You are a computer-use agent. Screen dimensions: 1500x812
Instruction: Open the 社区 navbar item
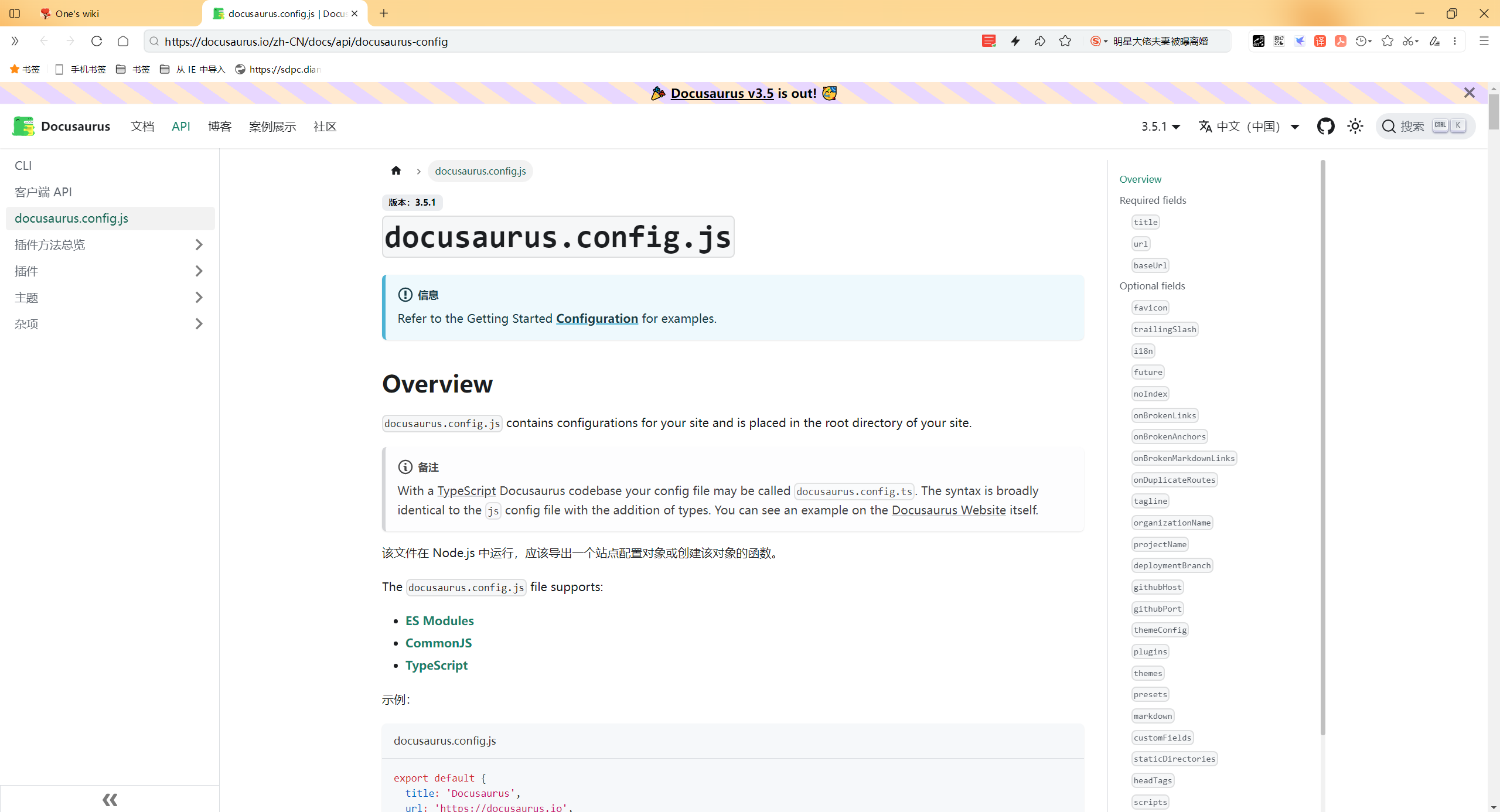pos(325,127)
